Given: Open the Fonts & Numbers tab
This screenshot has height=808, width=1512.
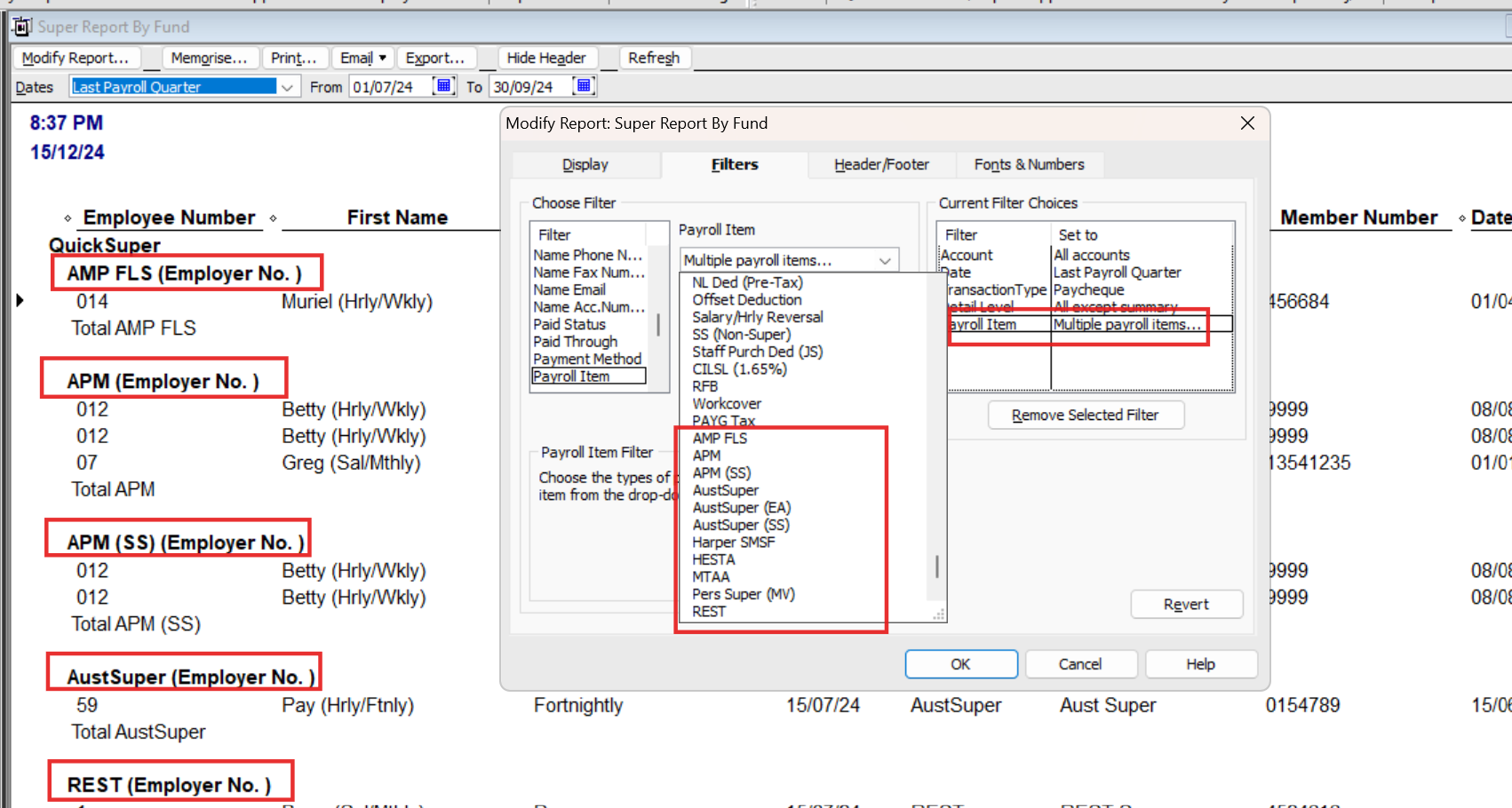Looking at the screenshot, I should pos(1029,164).
